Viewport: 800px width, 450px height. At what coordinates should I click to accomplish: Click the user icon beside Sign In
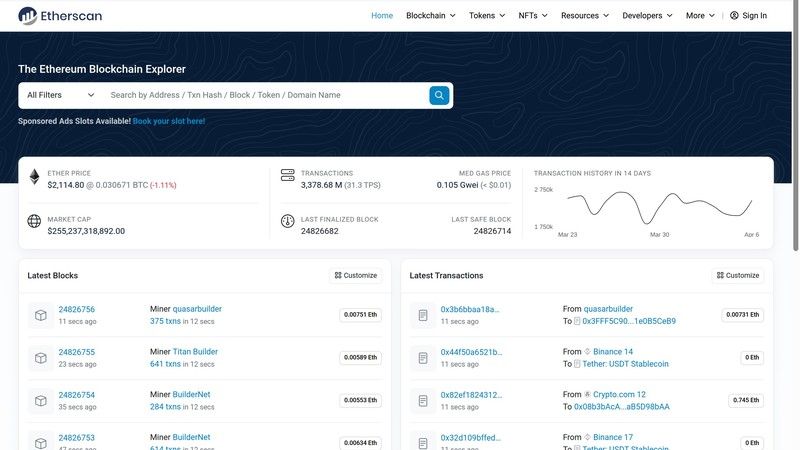734,15
